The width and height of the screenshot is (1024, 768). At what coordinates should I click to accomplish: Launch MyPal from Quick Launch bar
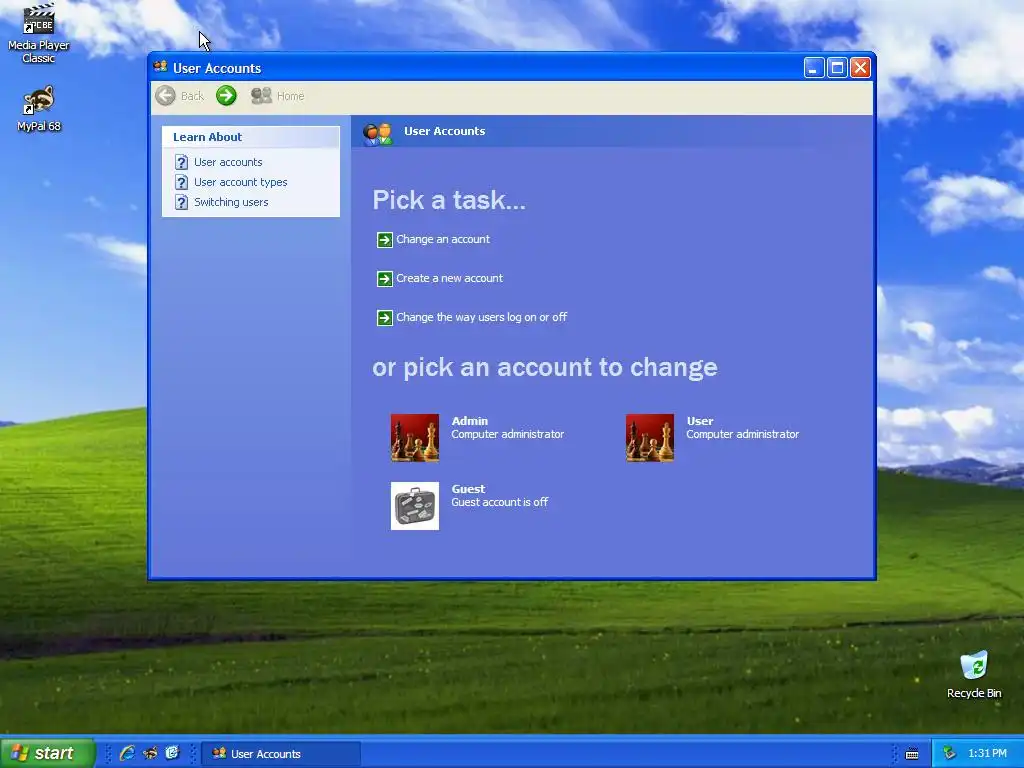(x=150, y=753)
